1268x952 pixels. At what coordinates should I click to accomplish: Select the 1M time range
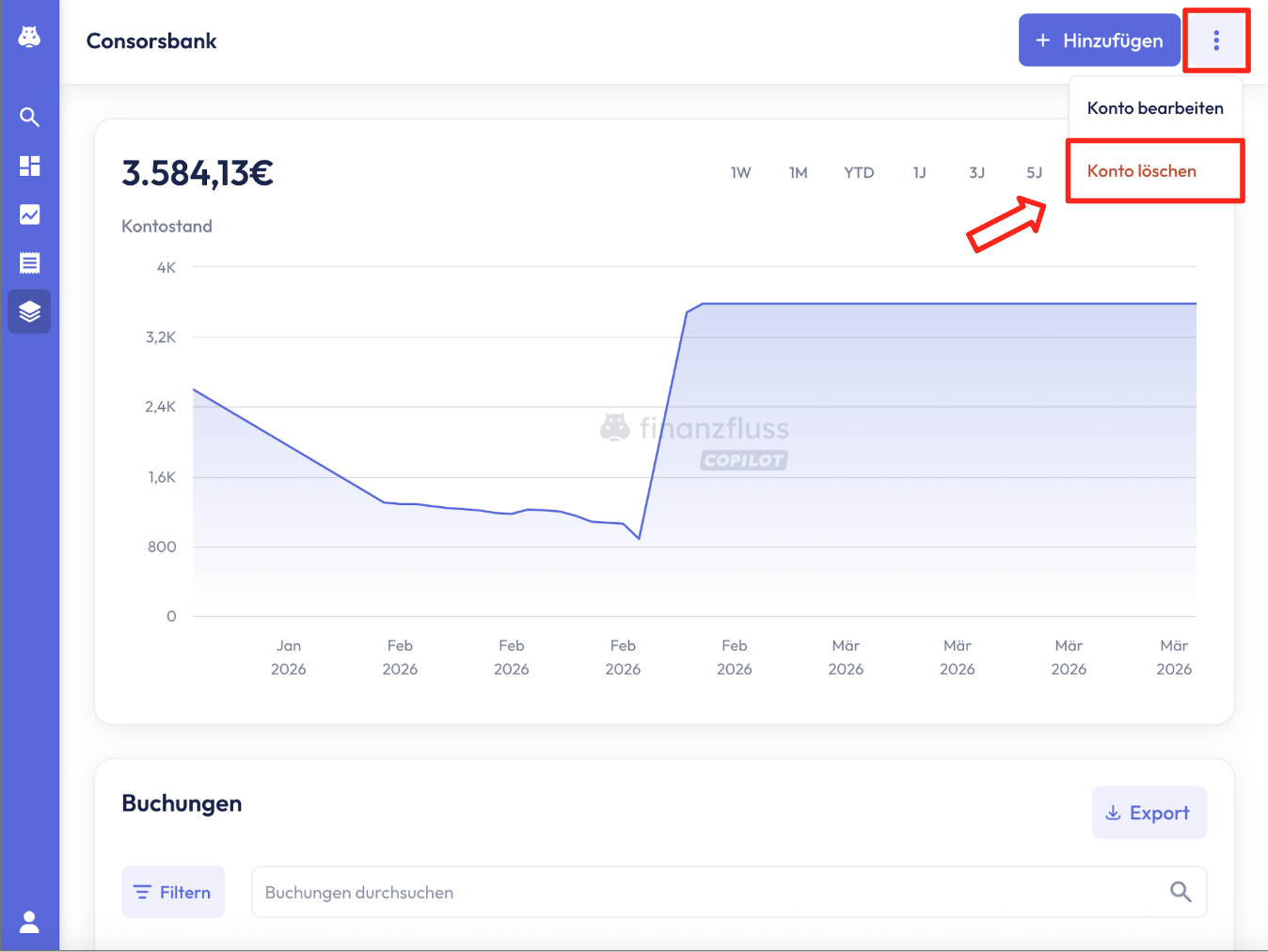click(799, 173)
